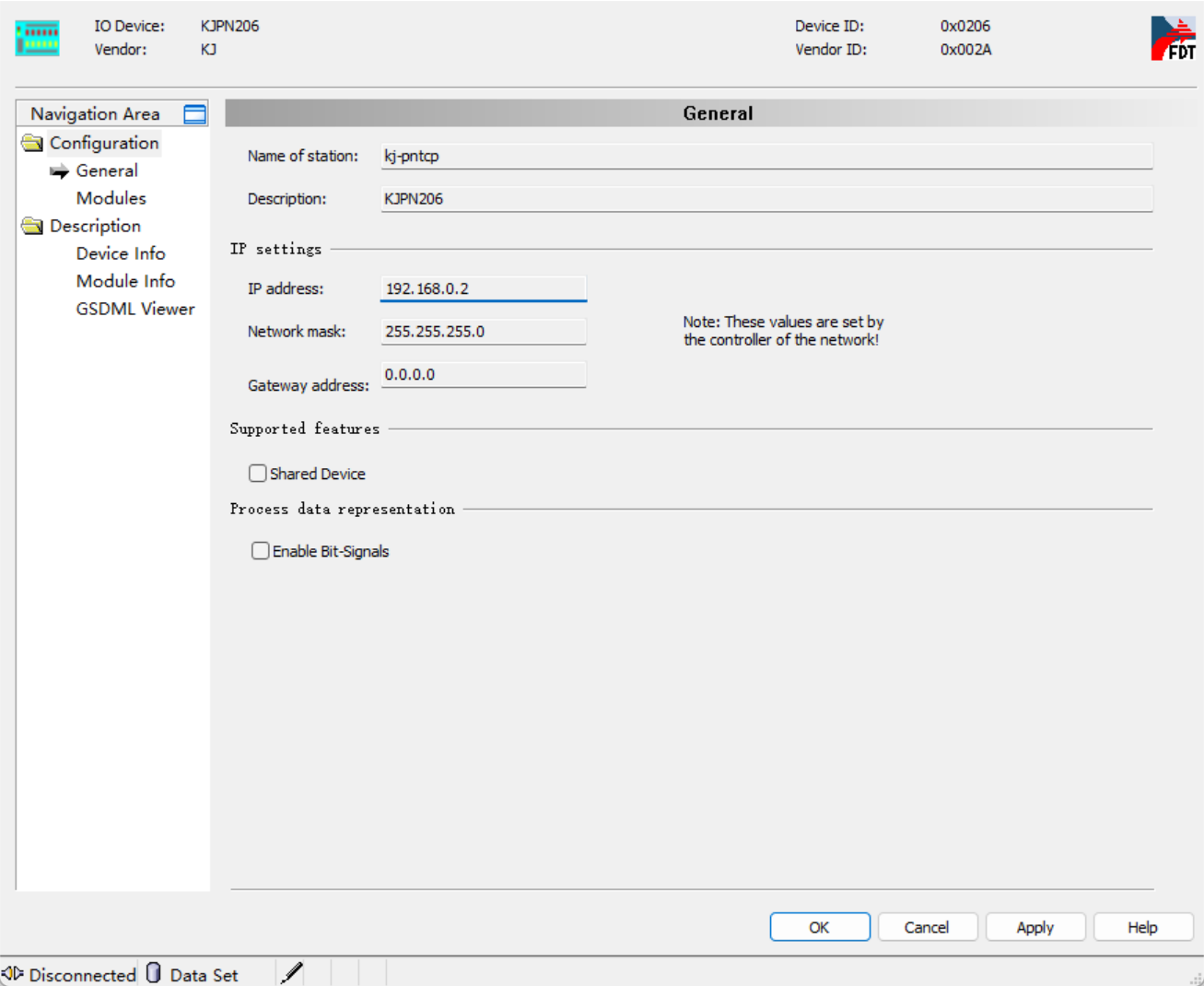Screen dimensions: 1204x986
Task: Click the Vendor ID value 0x002A
Action: point(965,50)
